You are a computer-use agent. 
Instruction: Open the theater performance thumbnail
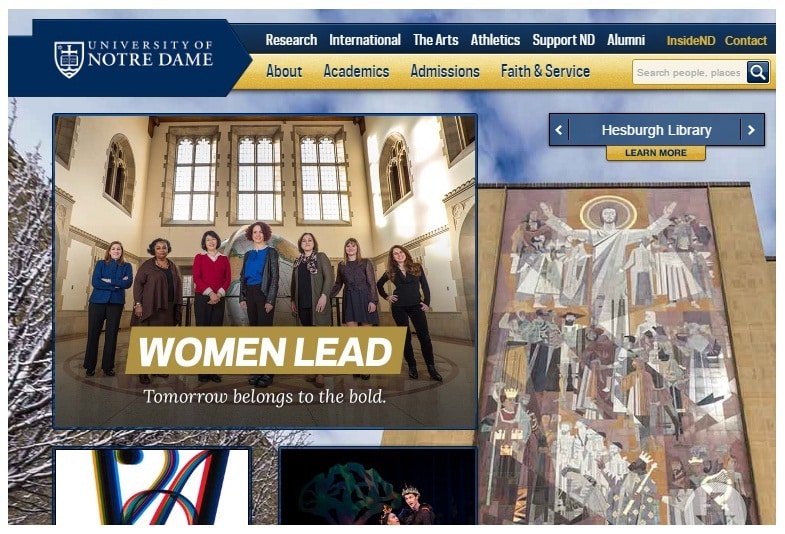(x=378, y=486)
